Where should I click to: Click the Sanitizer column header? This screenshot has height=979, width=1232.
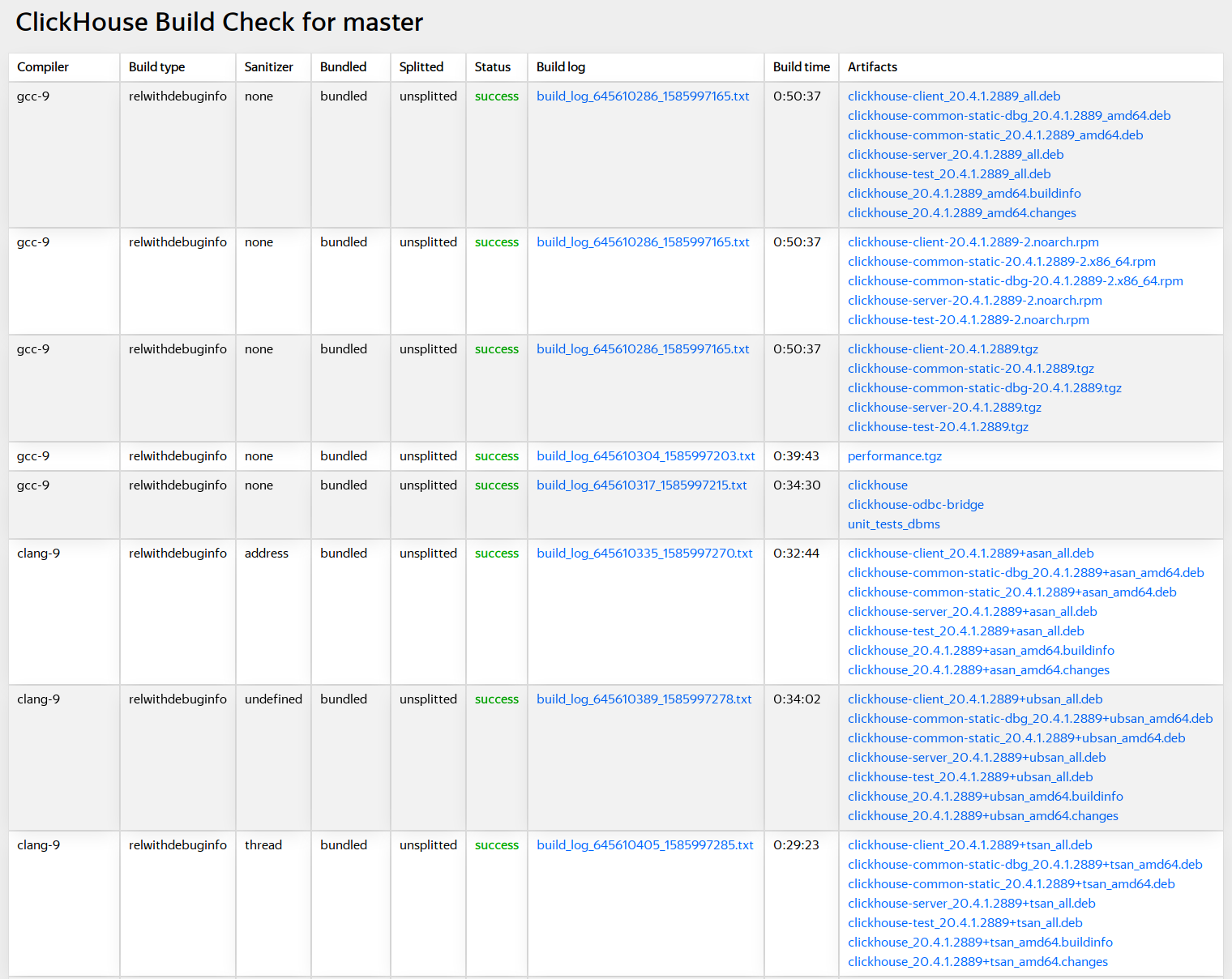[x=268, y=67]
